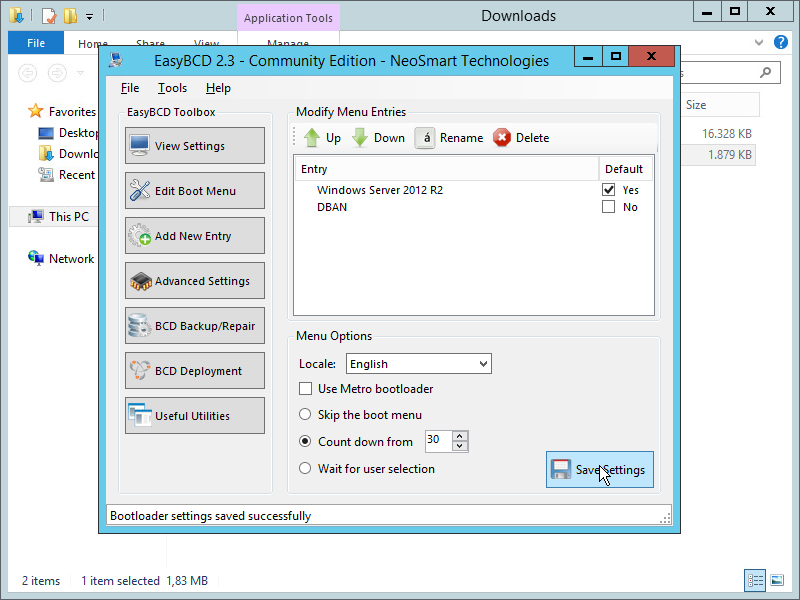Click Explorer Forward navigation arrow
The height and width of the screenshot is (600, 800).
pos(57,73)
